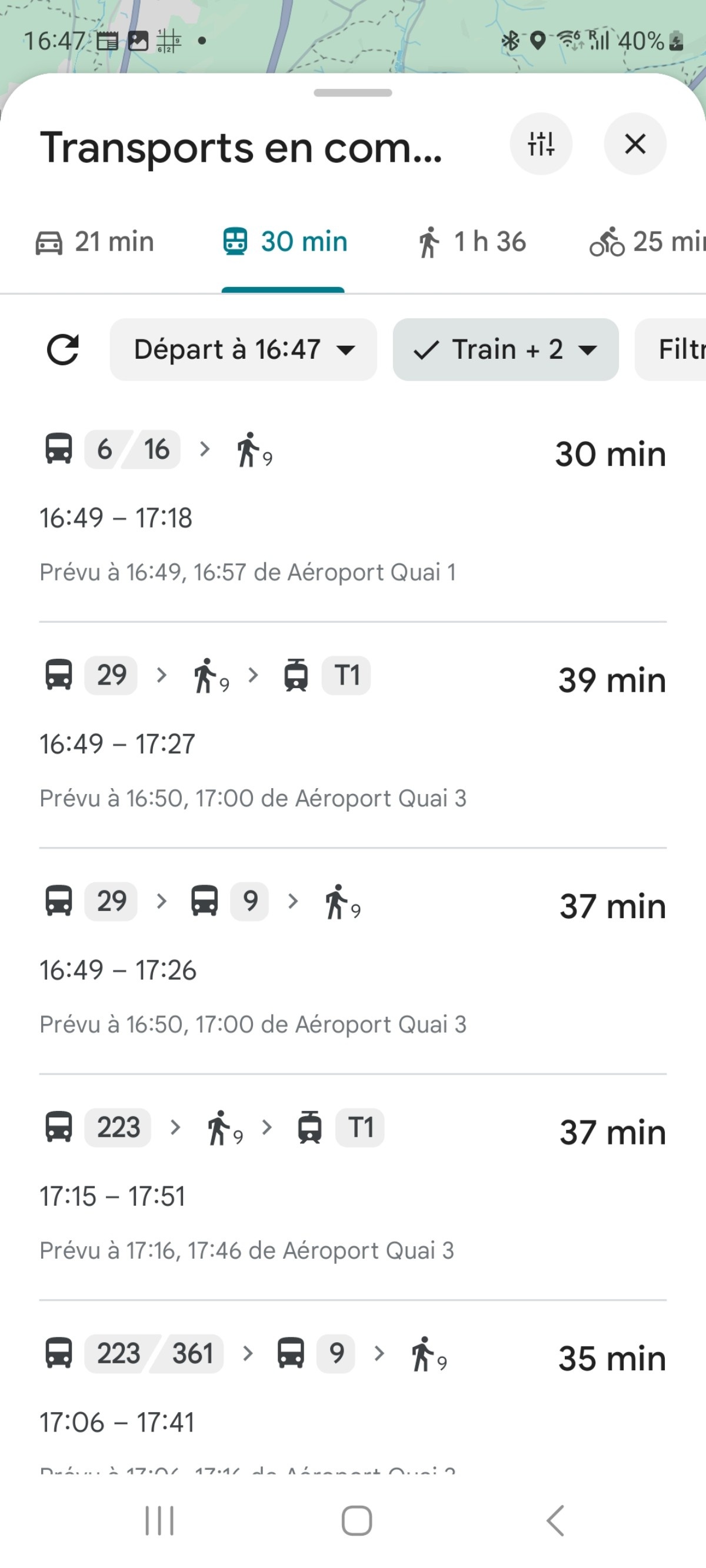Screen dimensions: 706x1568
Task: Toggle the Train + 2 mode filter
Action: coord(505,349)
